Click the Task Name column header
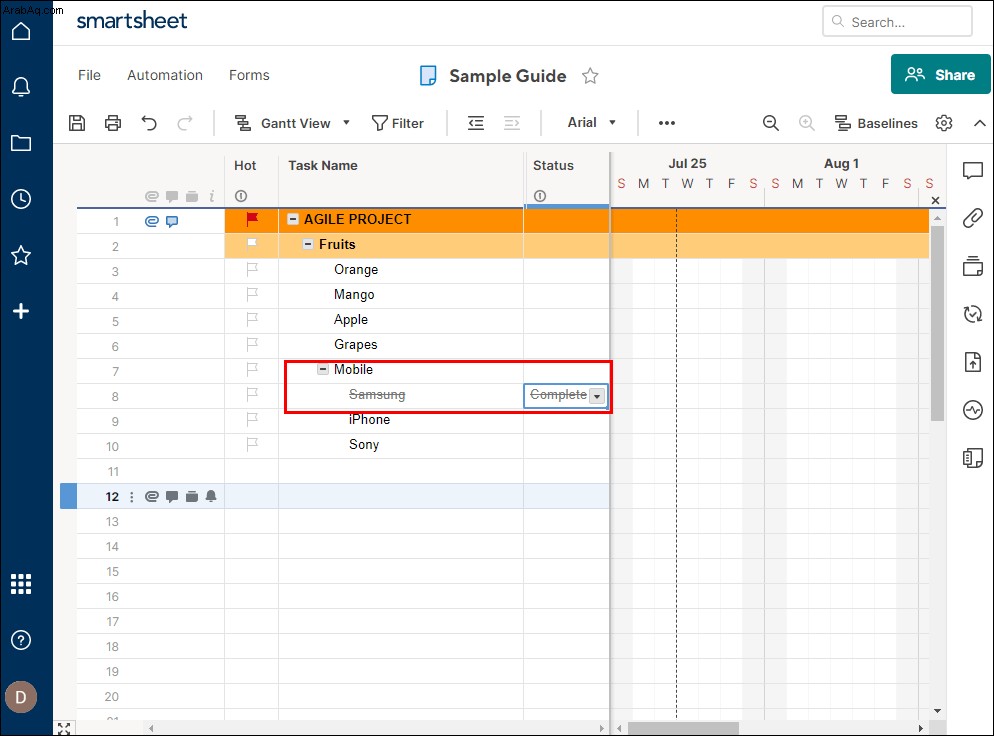Screen dimensions: 994x736 click(x=323, y=165)
